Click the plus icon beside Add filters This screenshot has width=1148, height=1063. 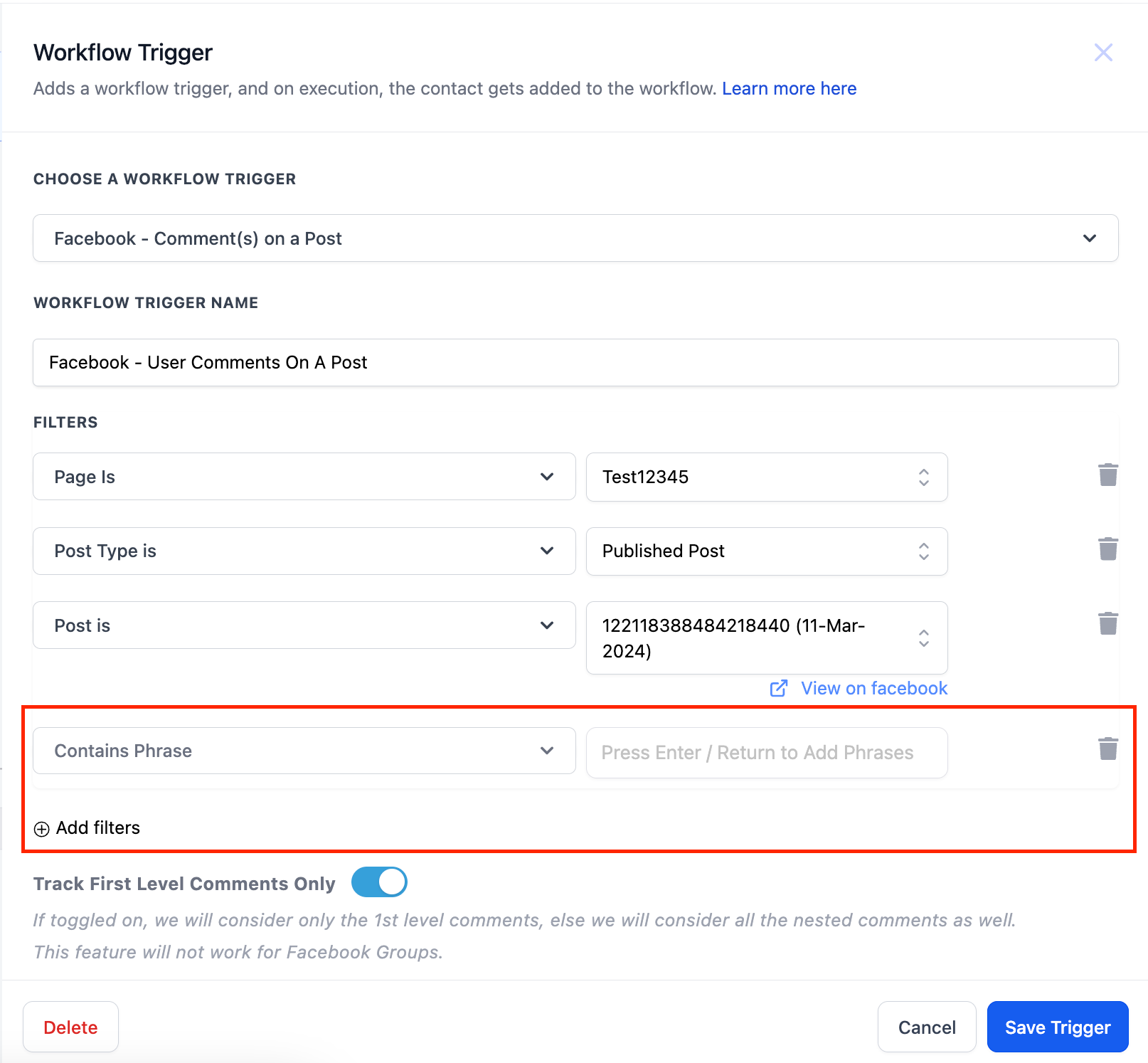click(42, 829)
